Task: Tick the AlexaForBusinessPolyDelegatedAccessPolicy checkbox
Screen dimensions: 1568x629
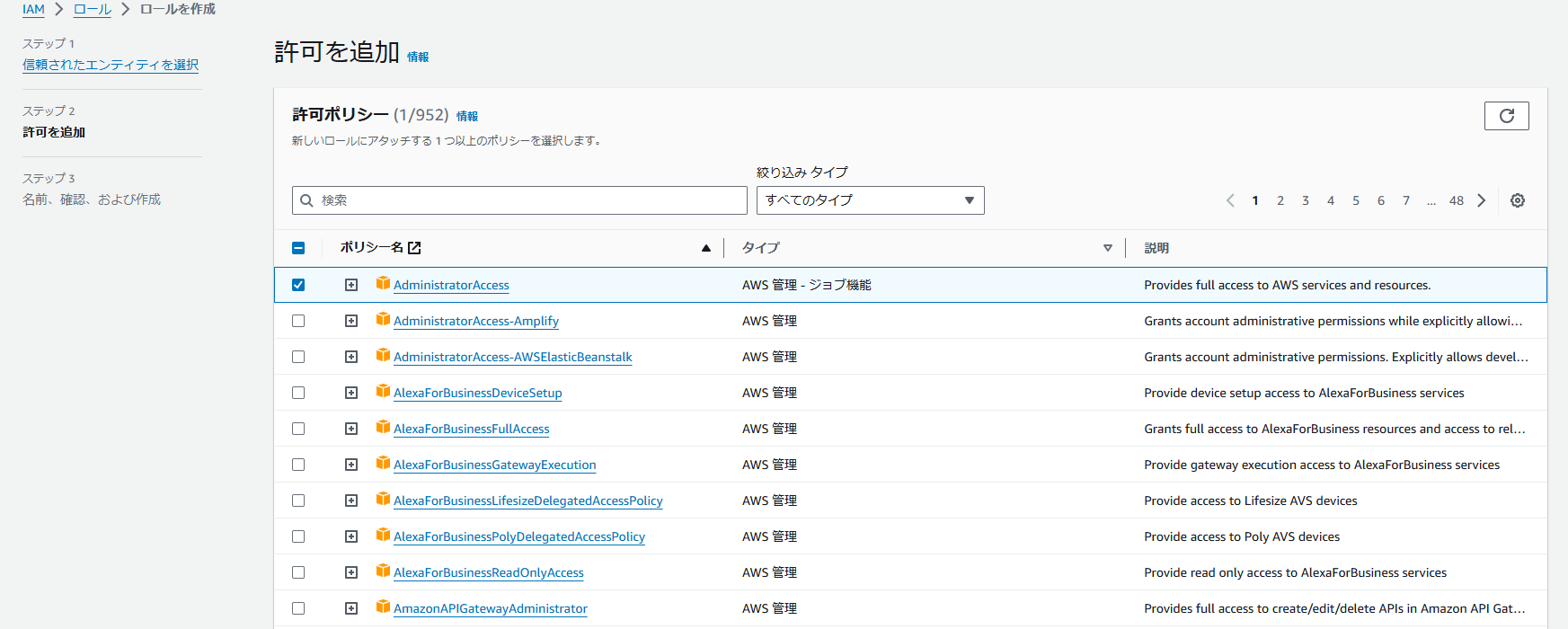Action: click(298, 536)
